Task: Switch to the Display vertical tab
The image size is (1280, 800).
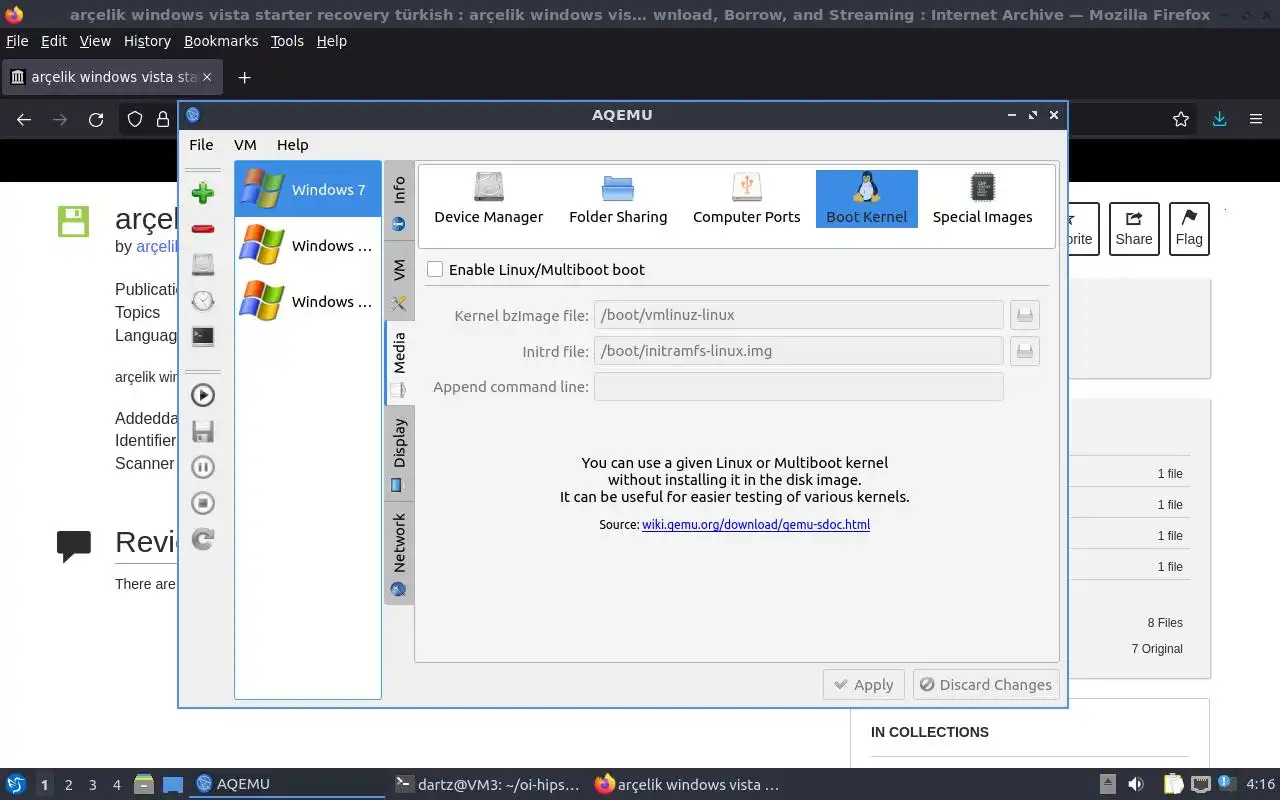Action: tap(399, 454)
